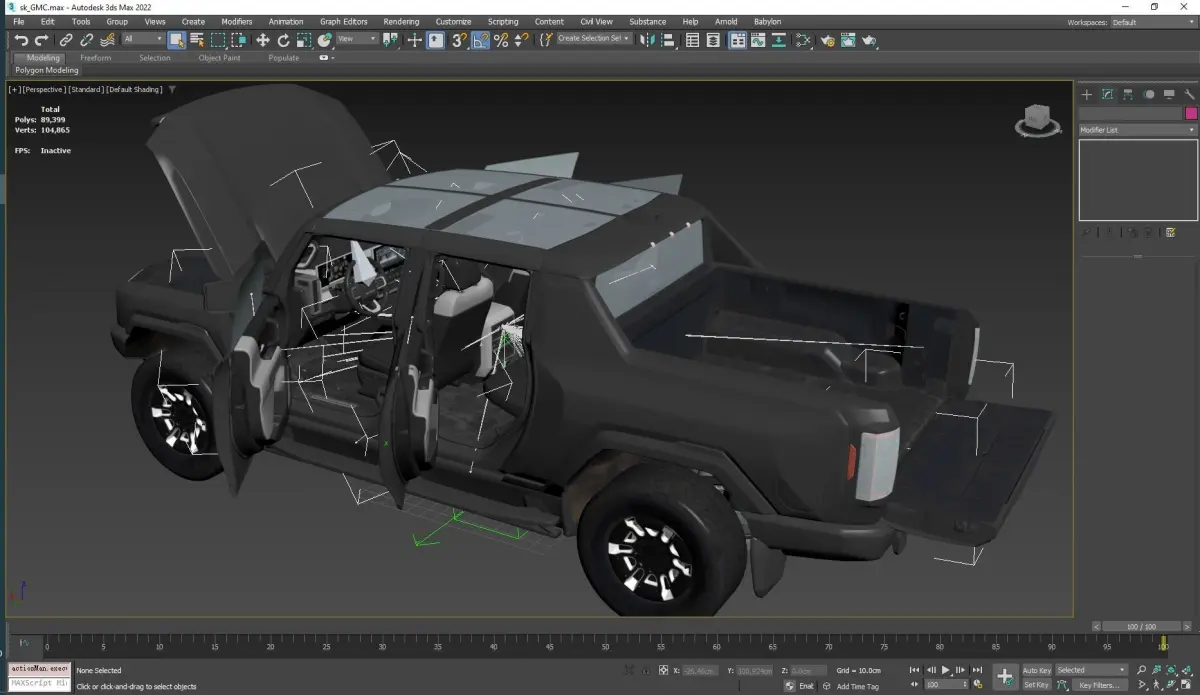Select the Unlink Selection tool icon
Image resolution: width=1200 pixels, height=695 pixels.
pos(87,40)
